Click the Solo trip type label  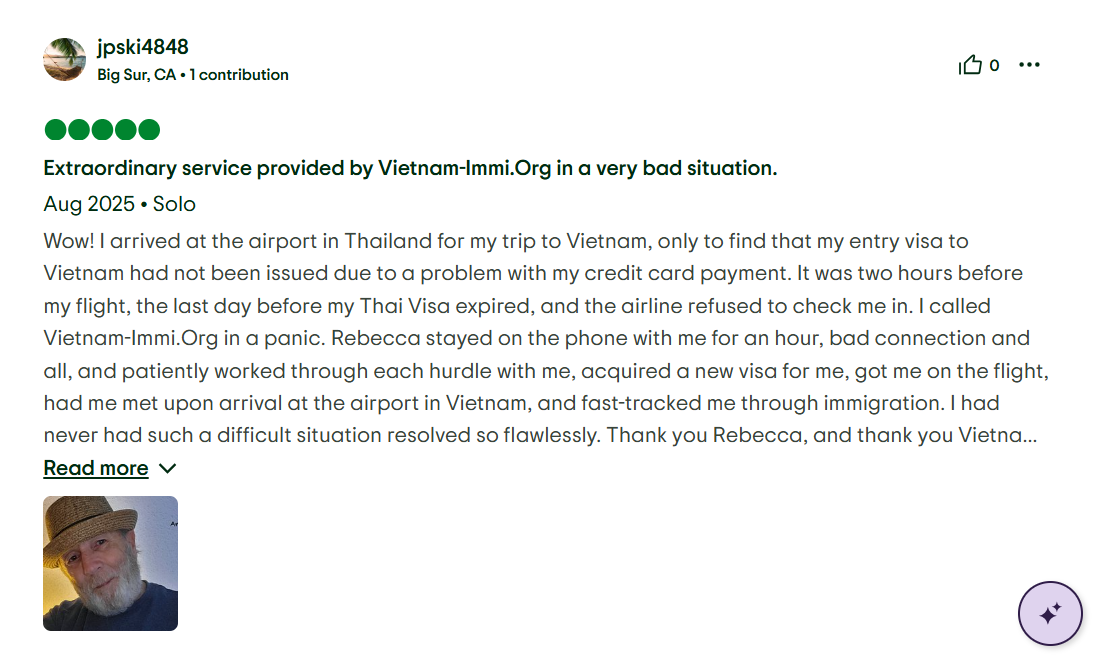(x=174, y=204)
